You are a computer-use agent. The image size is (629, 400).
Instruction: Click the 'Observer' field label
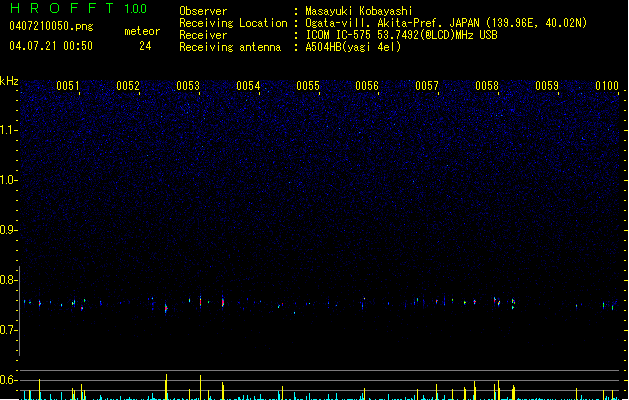(x=203, y=11)
